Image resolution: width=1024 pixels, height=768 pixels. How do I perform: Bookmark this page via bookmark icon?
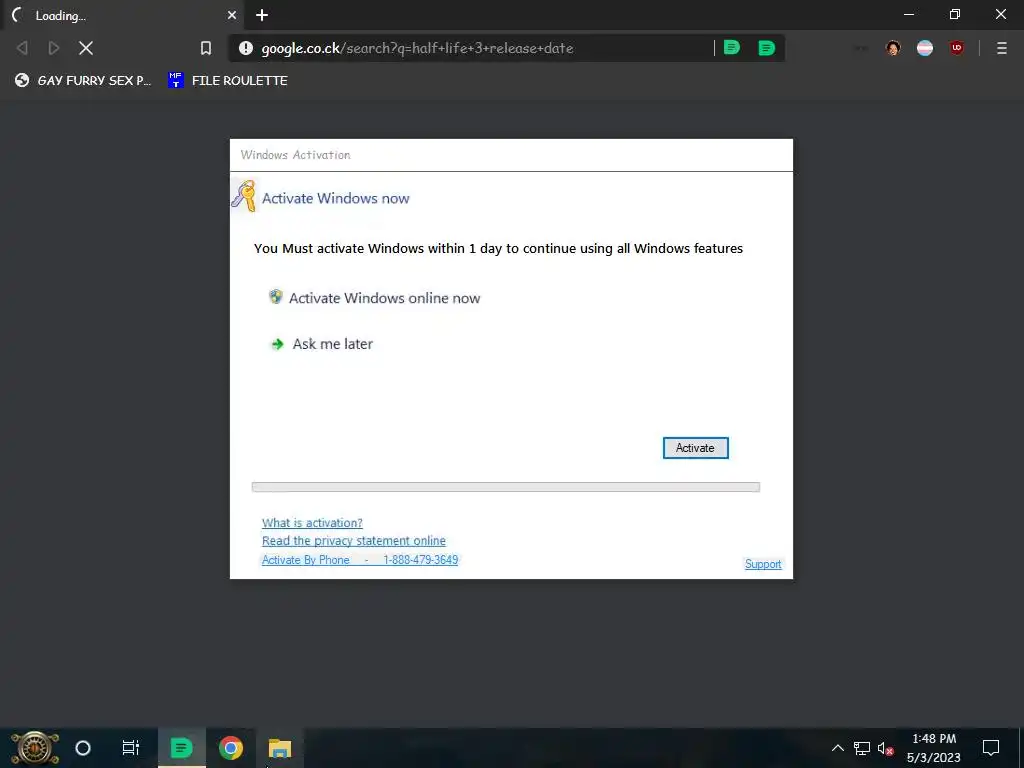coord(206,48)
